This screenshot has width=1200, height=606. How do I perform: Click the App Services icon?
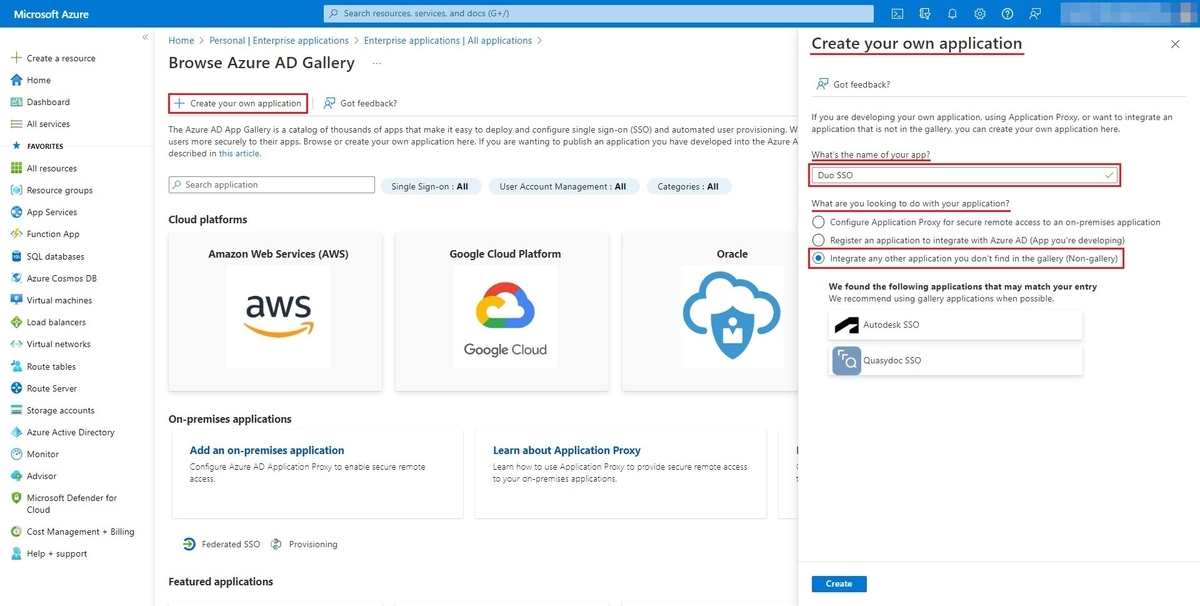click(16, 212)
